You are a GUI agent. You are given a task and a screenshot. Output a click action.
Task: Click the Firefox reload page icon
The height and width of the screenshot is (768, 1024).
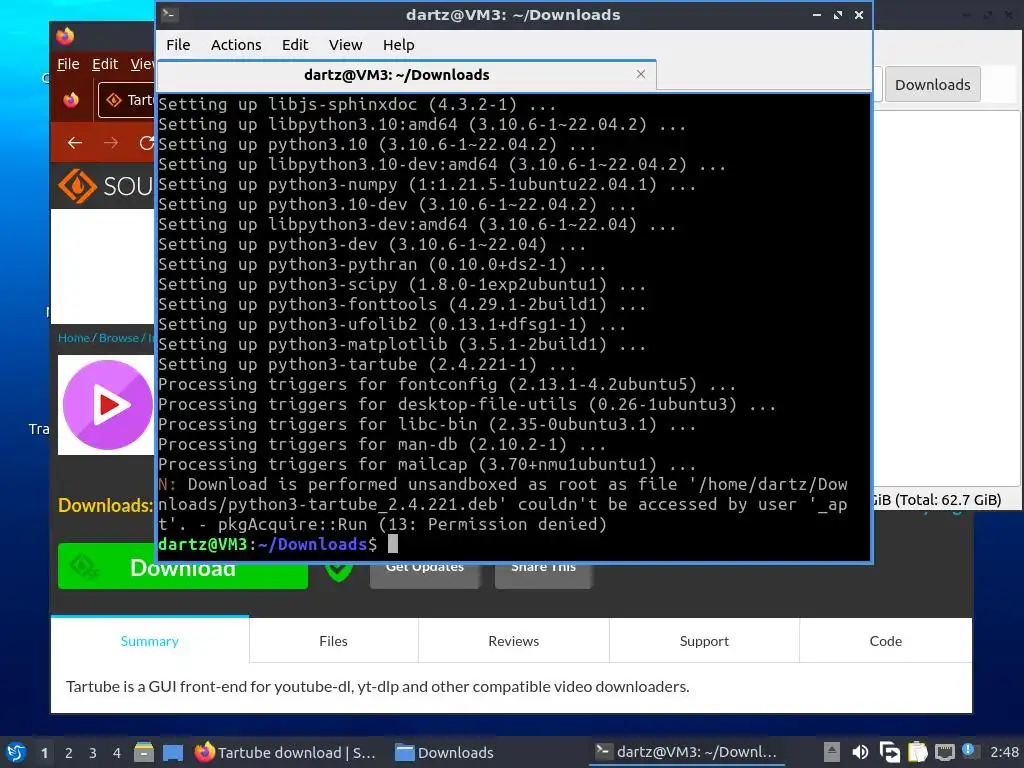coord(147,142)
